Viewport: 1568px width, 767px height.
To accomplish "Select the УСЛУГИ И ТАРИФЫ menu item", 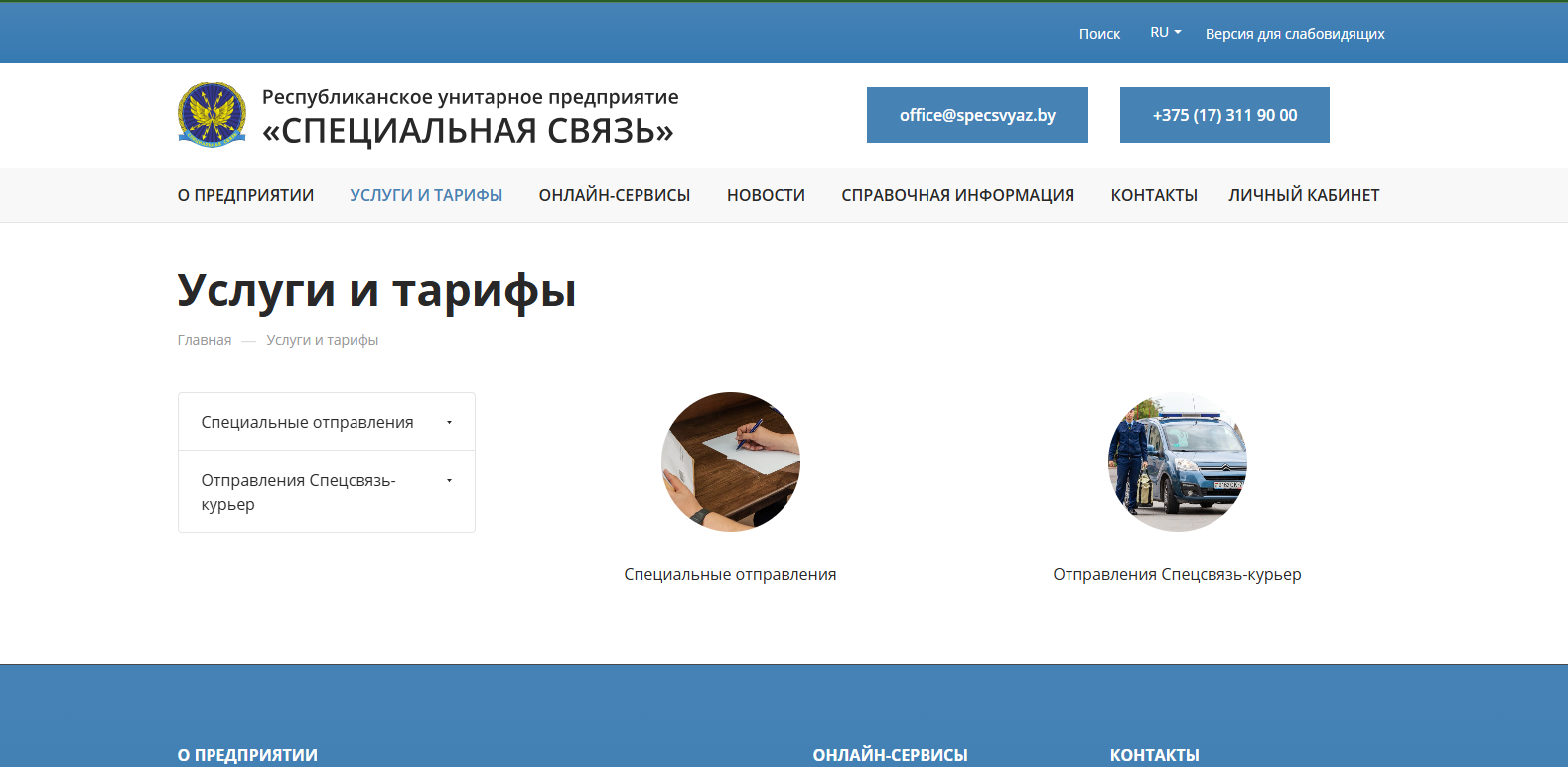I will [426, 195].
